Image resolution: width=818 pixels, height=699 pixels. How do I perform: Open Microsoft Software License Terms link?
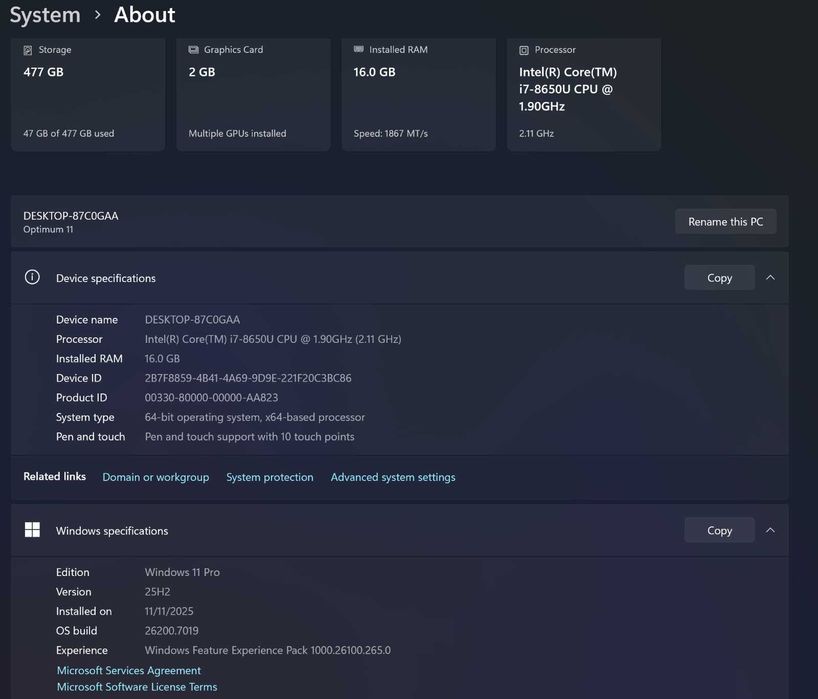click(x=137, y=687)
